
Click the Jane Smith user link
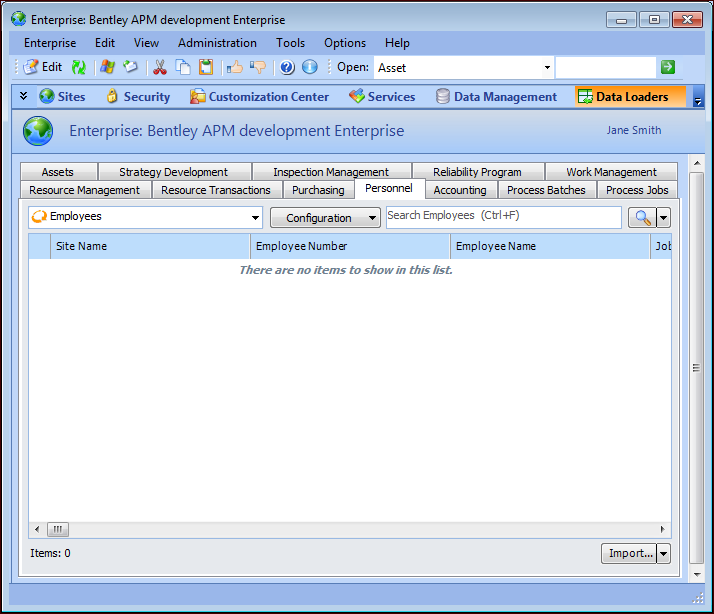(x=633, y=130)
